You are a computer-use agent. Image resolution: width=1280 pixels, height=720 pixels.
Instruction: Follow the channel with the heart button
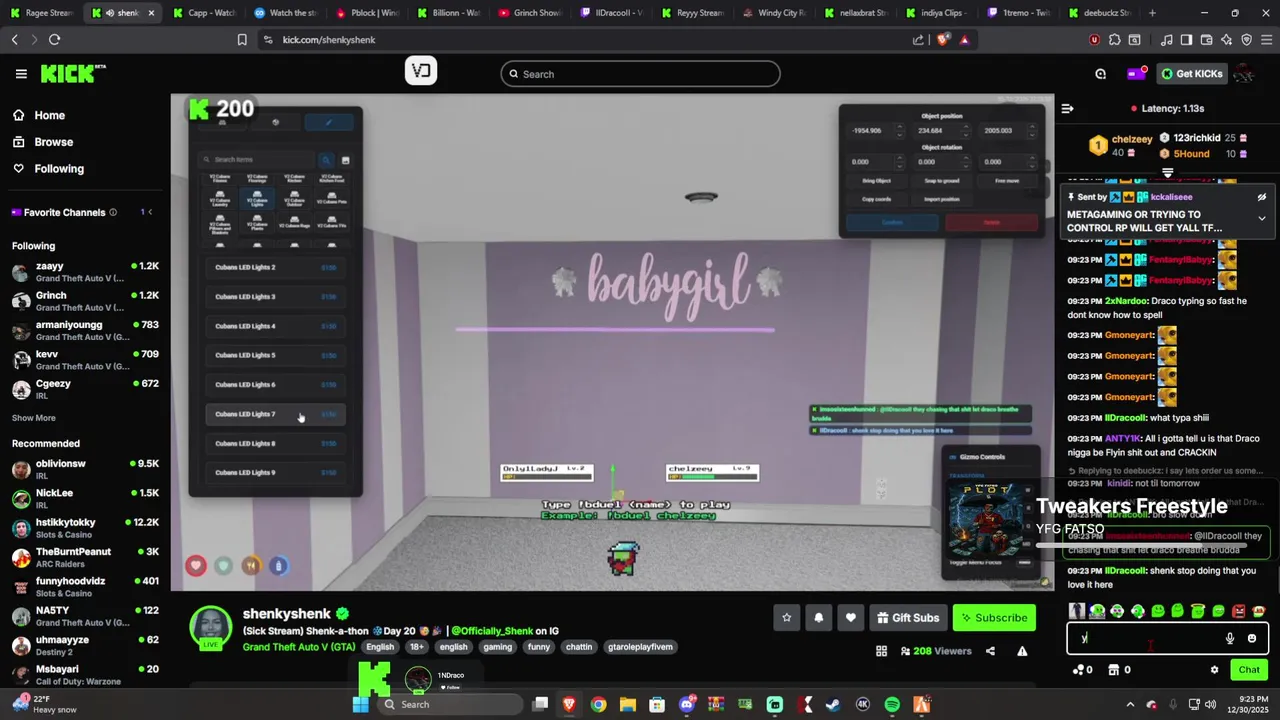[x=850, y=618]
